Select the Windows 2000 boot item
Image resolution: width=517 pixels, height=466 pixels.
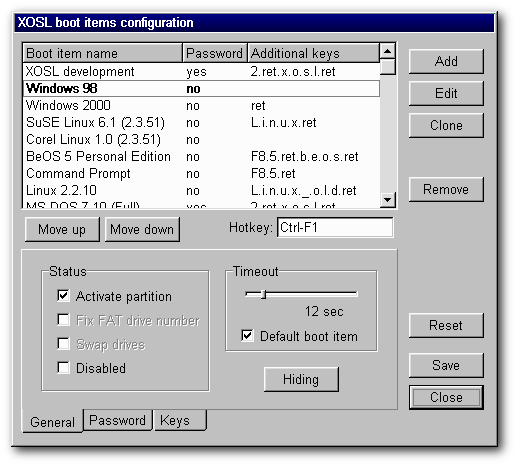[x=201, y=106]
